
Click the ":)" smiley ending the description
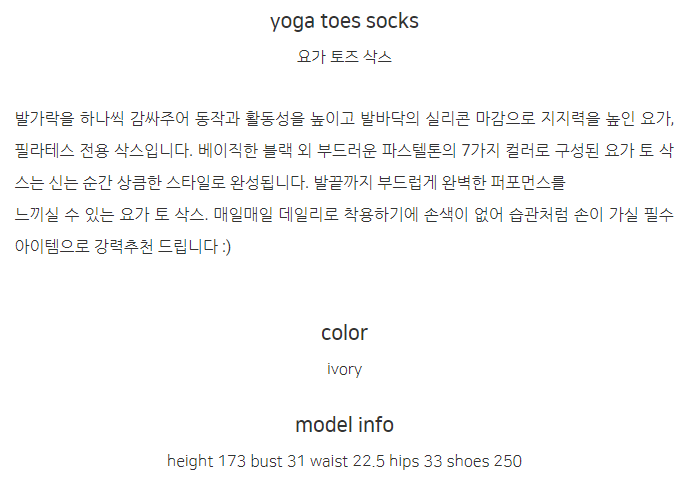(224, 246)
